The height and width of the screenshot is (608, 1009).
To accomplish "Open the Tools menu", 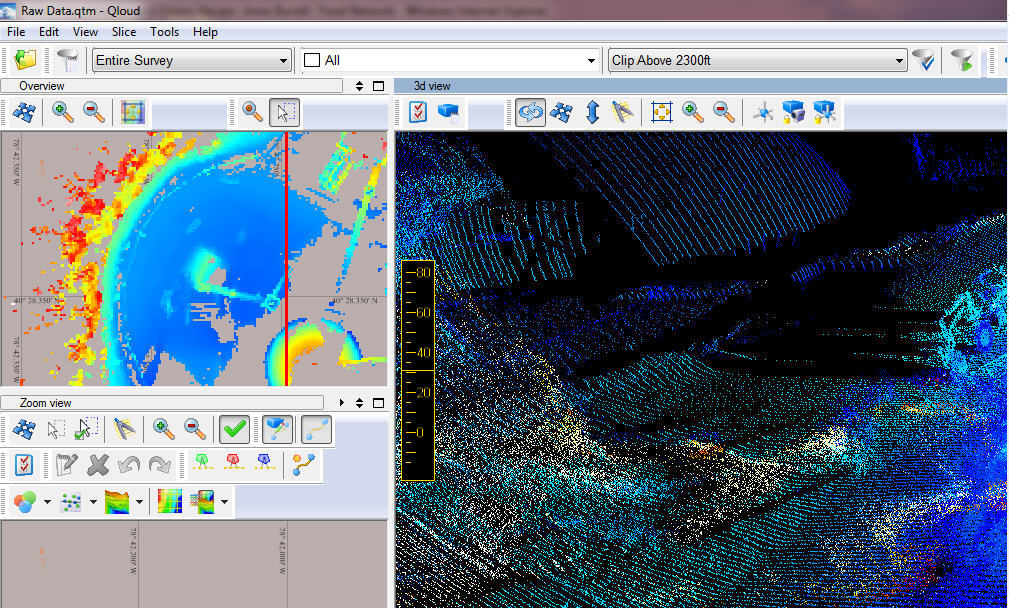I will click(164, 32).
